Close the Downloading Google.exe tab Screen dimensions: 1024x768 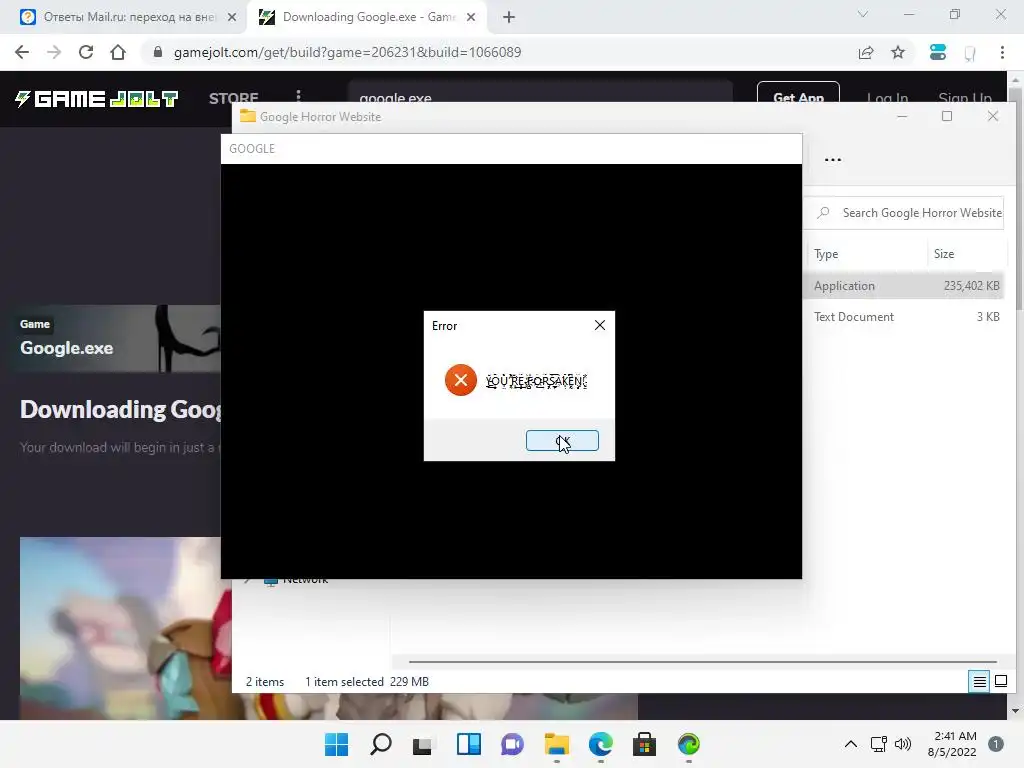pyautogui.click(x=471, y=17)
